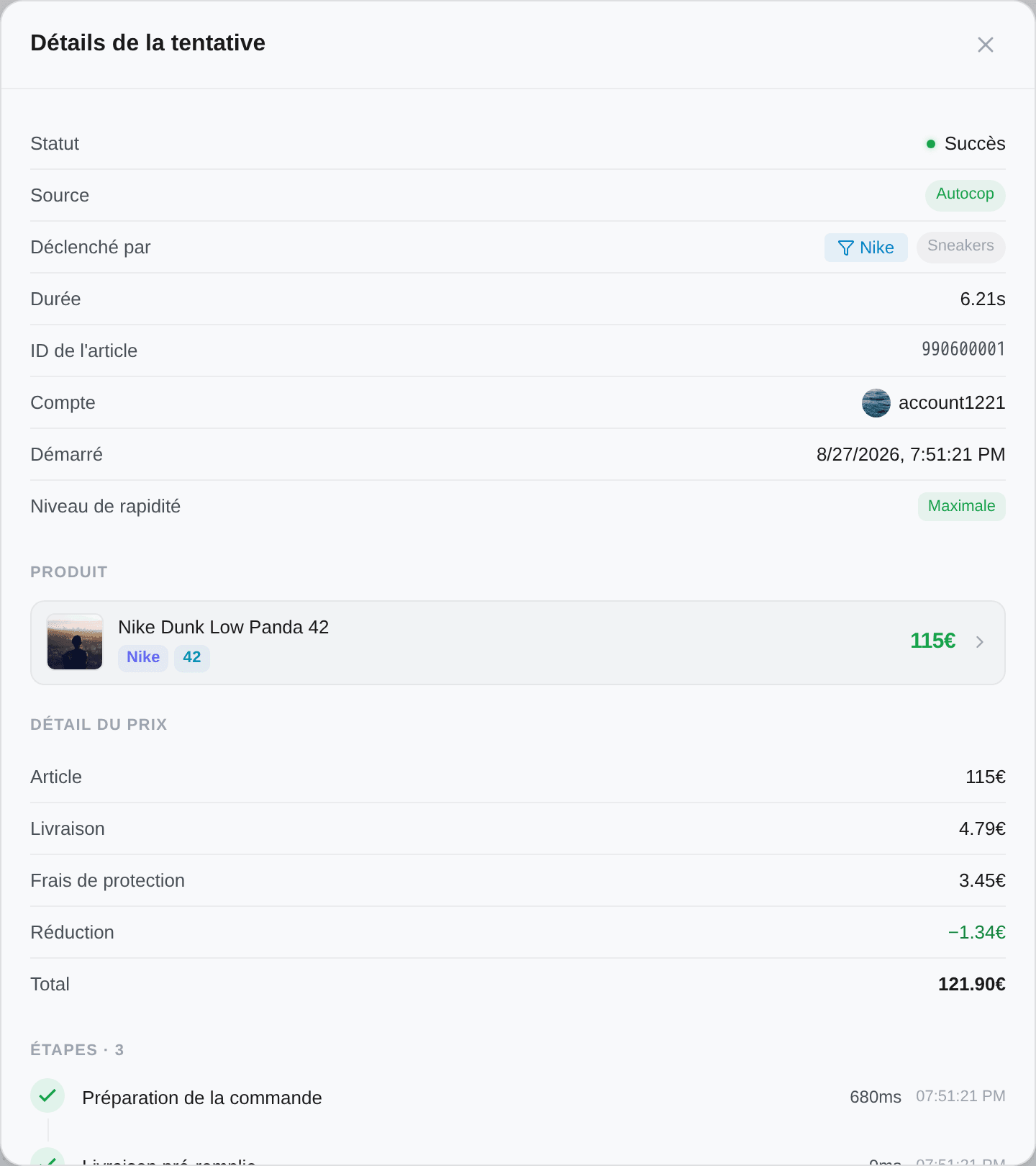Select the Total amount 121.90€
Image resolution: width=1036 pixels, height=1166 pixels.
click(971, 985)
